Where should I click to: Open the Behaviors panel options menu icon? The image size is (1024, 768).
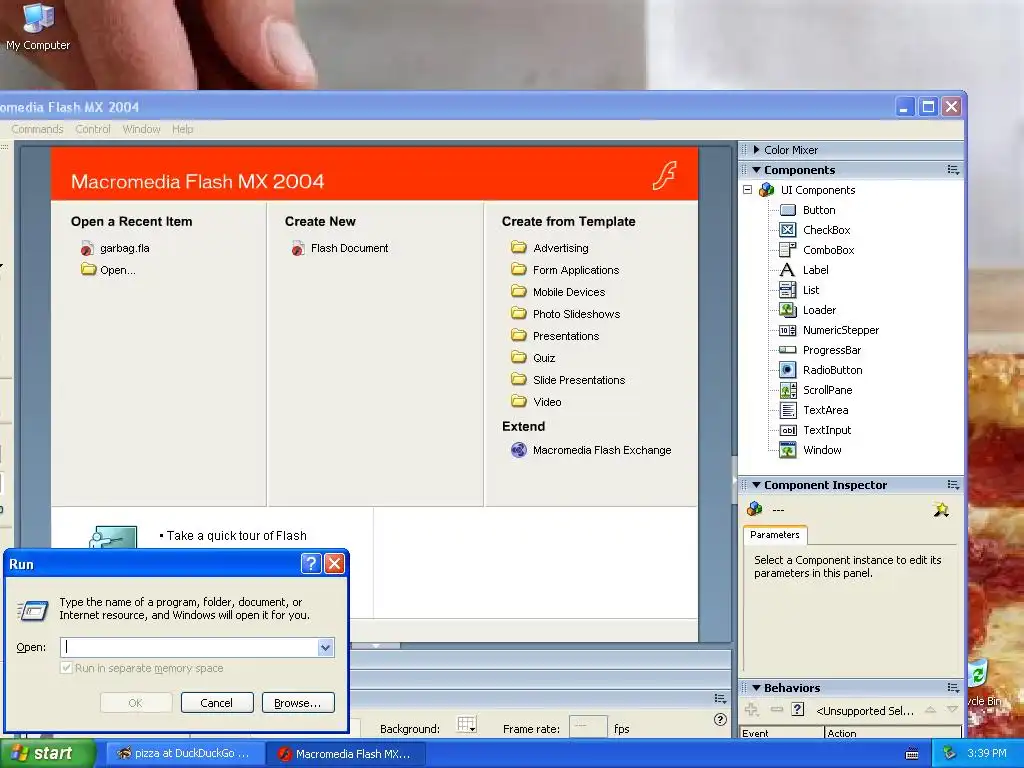click(x=953, y=688)
